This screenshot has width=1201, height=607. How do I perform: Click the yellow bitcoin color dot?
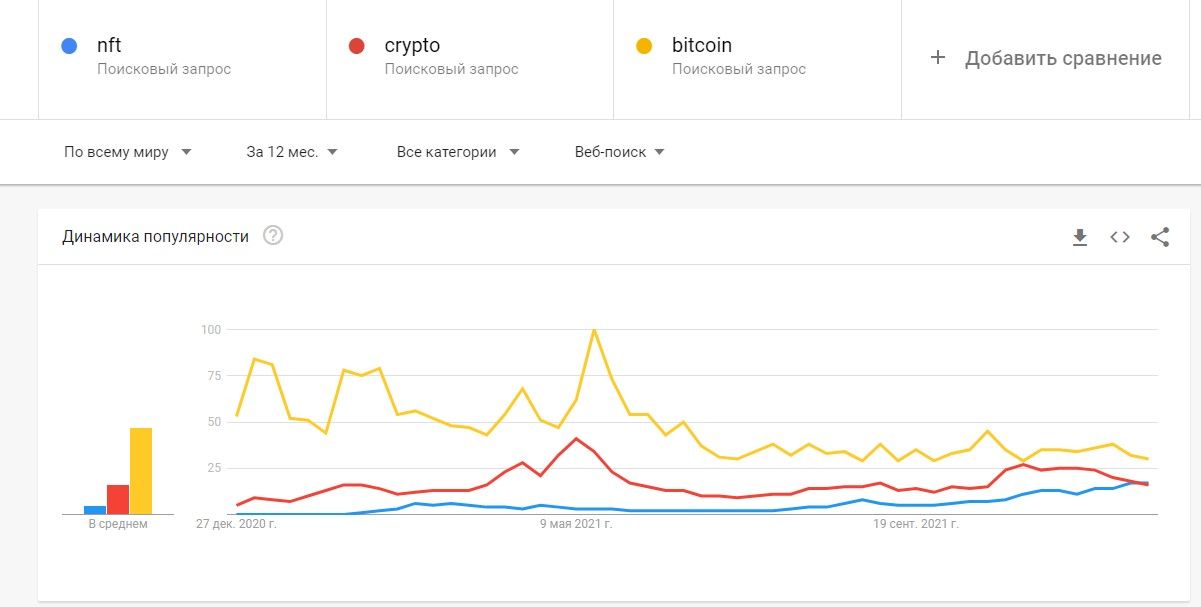pos(644,45)
